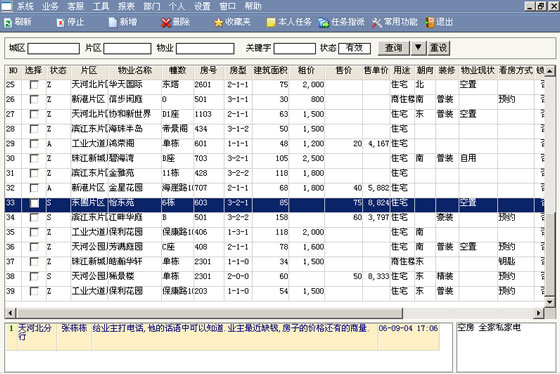Focus the 城区 input field

[54, 49]
